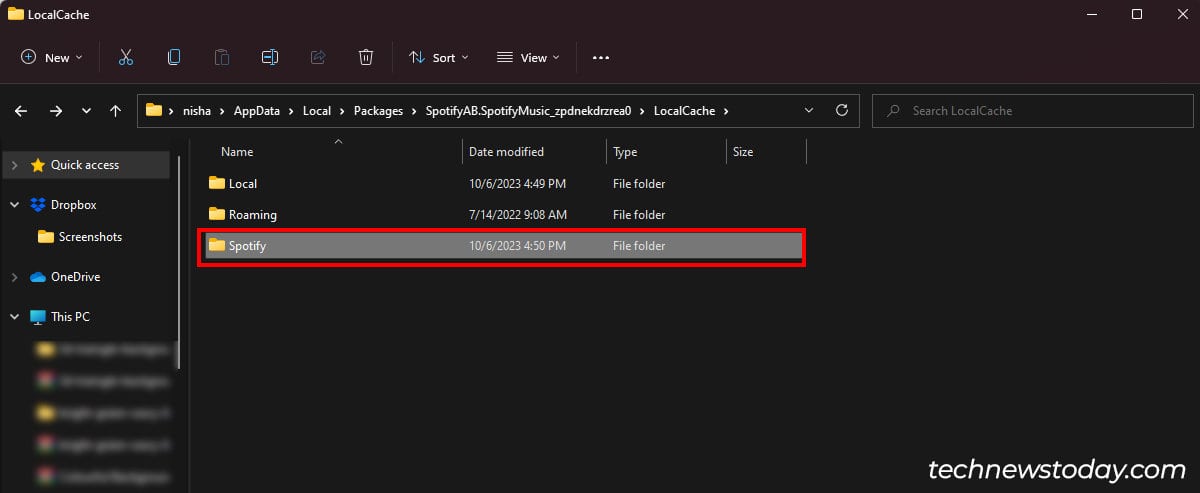The width and height of the screenshot is (1200, 493).
Task: Click Packages in the address path
Action: 378,111
